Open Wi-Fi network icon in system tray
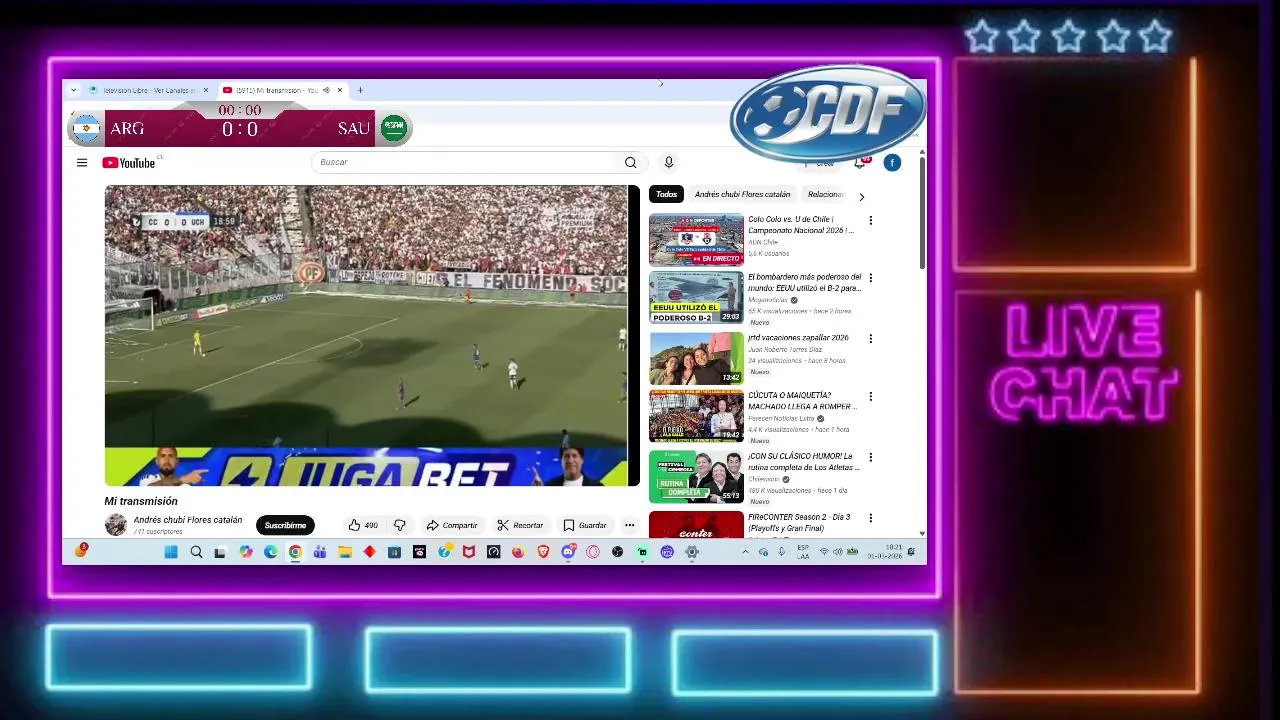 tap(824, 552)
